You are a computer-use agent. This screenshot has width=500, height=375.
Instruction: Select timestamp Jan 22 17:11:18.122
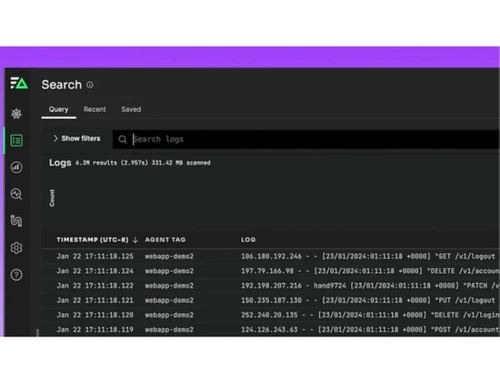(95, 286)
